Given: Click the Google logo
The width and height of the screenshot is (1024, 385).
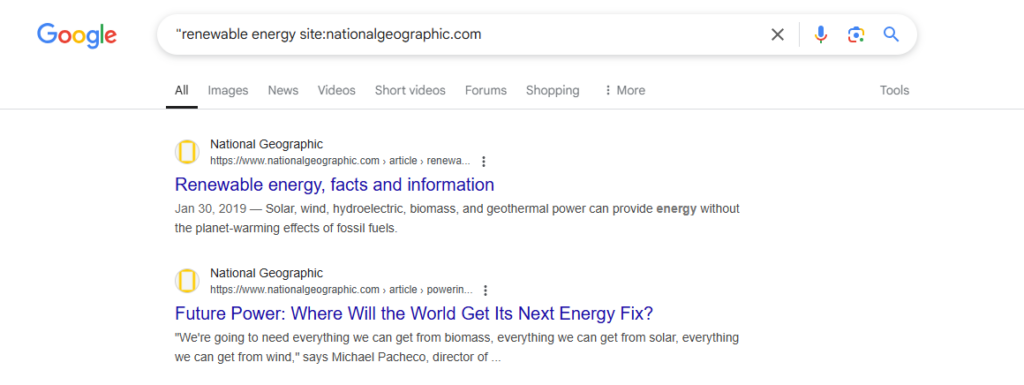Looking at the screenshot, I should [77, 35].
